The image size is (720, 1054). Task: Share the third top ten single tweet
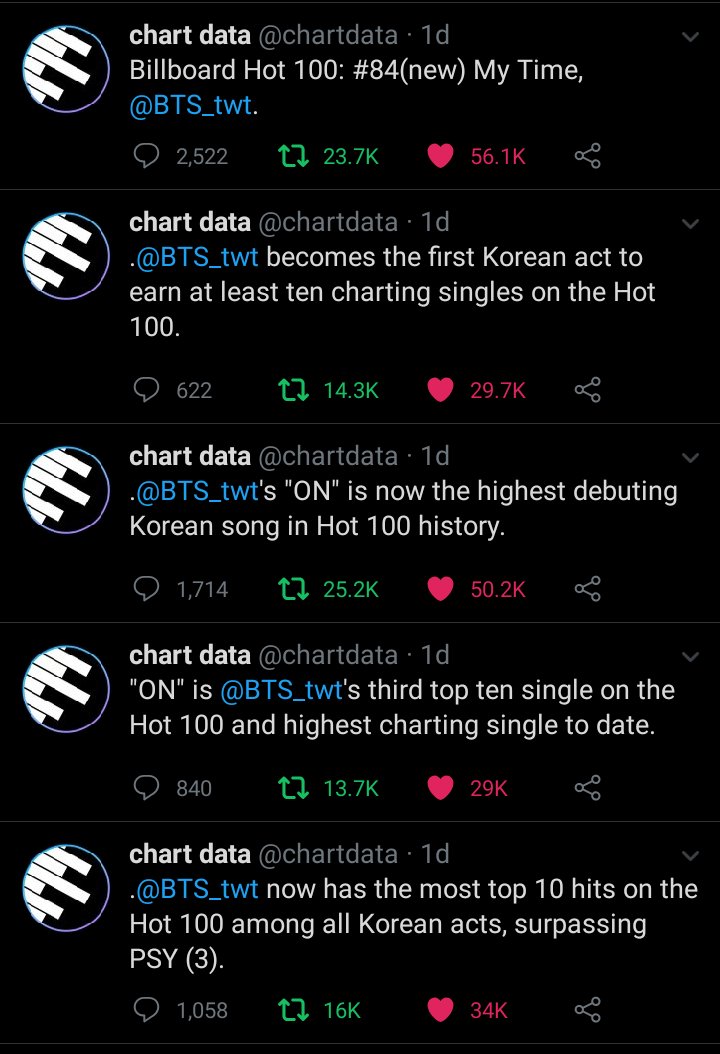point(588,788)
